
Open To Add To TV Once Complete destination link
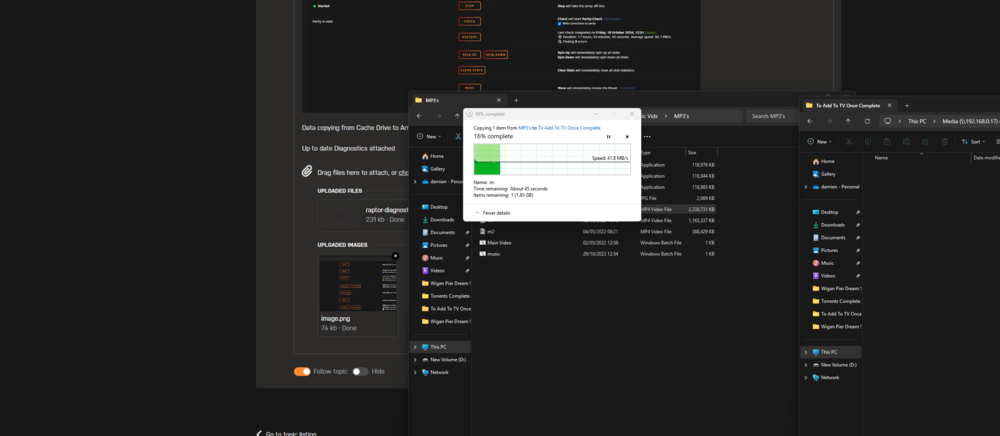(569, 128)
